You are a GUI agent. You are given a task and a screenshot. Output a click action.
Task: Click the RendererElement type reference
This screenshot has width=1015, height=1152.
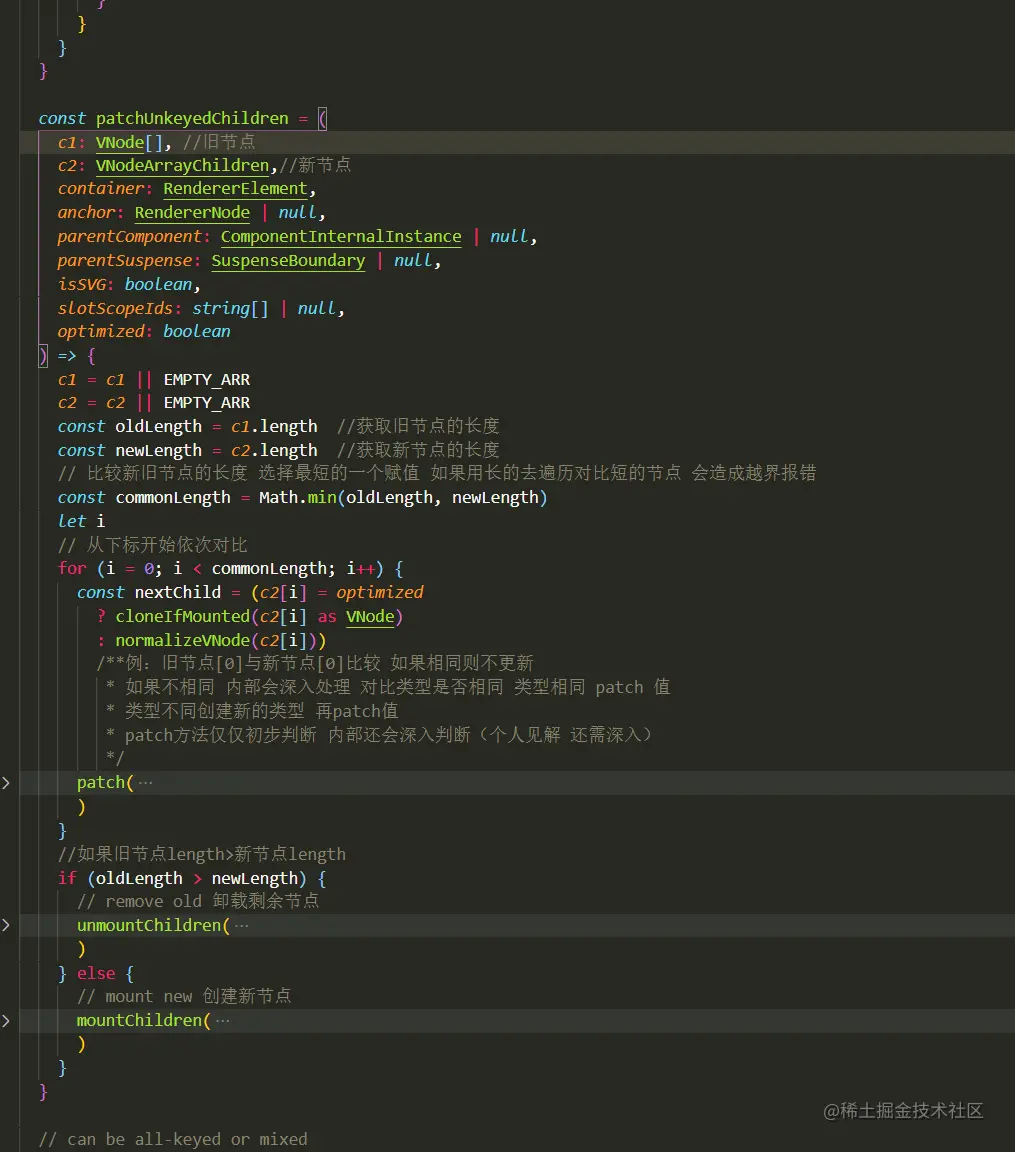pos(235,189)
